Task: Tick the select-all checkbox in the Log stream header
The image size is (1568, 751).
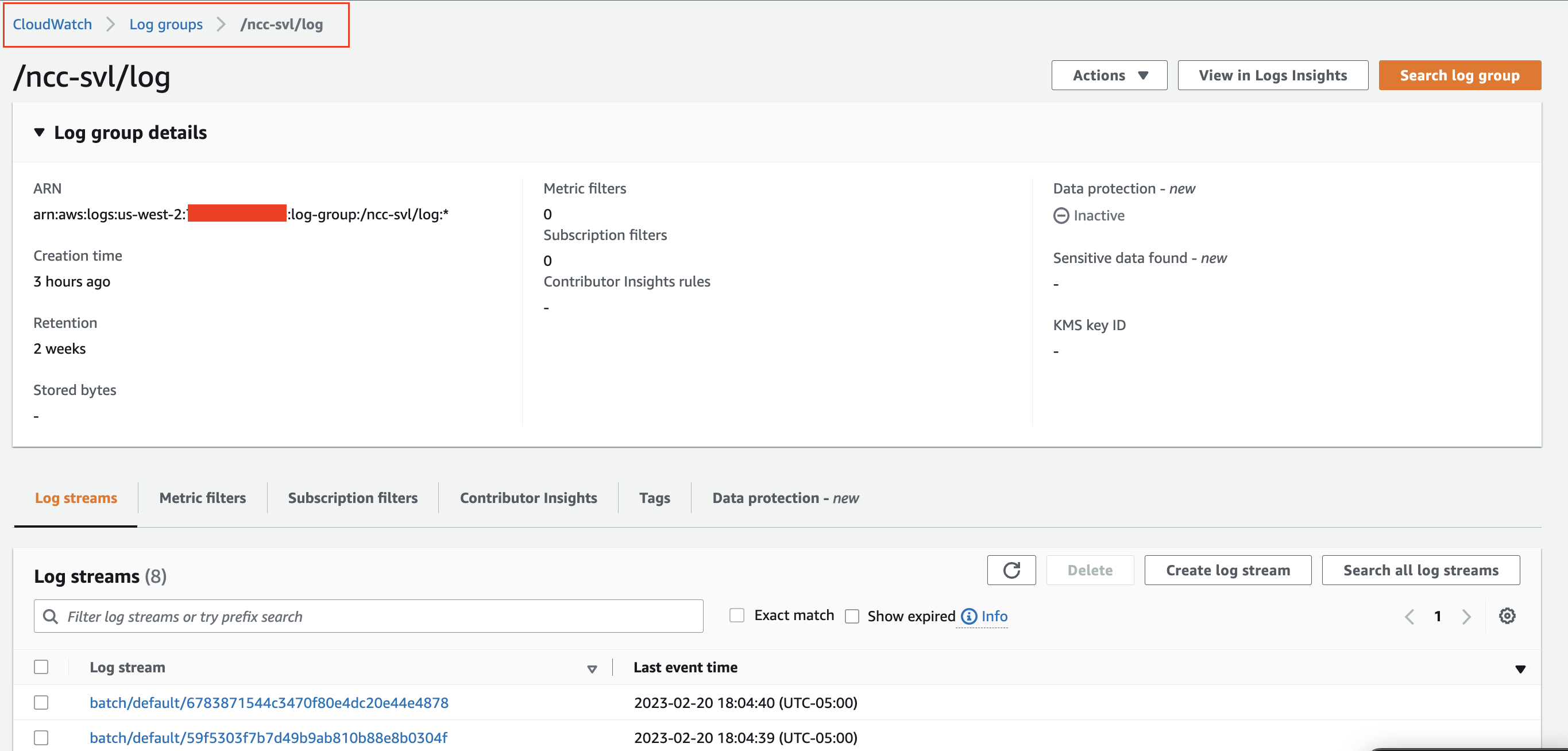Action: [x=41, y=667]
